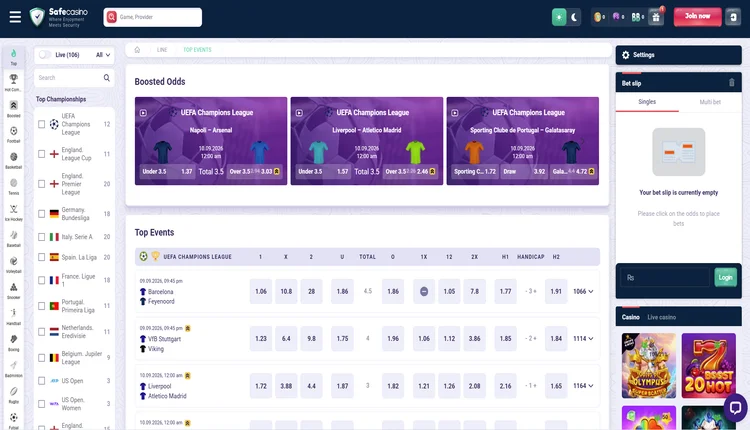Select Football in sports sidebar
The width and height of the screenshot is (750, 430).
click(x=13, y=134)
